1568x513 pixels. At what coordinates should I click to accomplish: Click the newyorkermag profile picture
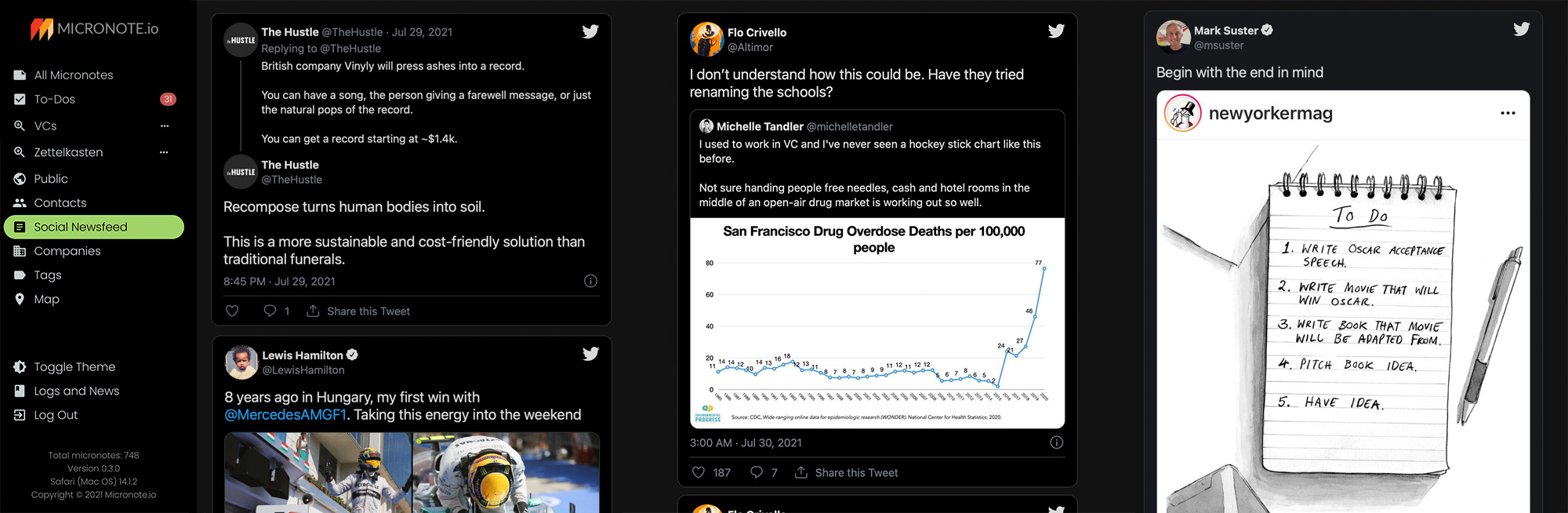(x=1183, y=113)
